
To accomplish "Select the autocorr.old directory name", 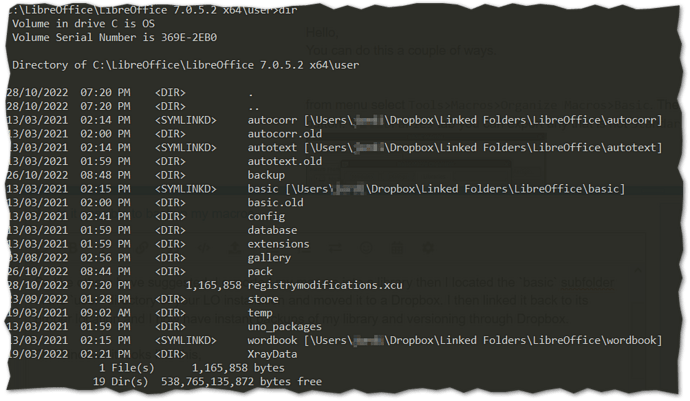I will [x=285, y=134].
